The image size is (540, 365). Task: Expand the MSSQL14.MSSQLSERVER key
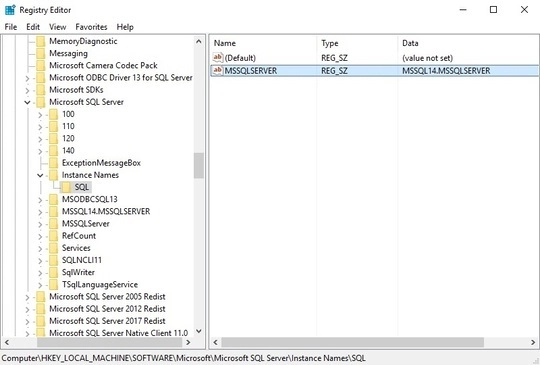(40, 212)
